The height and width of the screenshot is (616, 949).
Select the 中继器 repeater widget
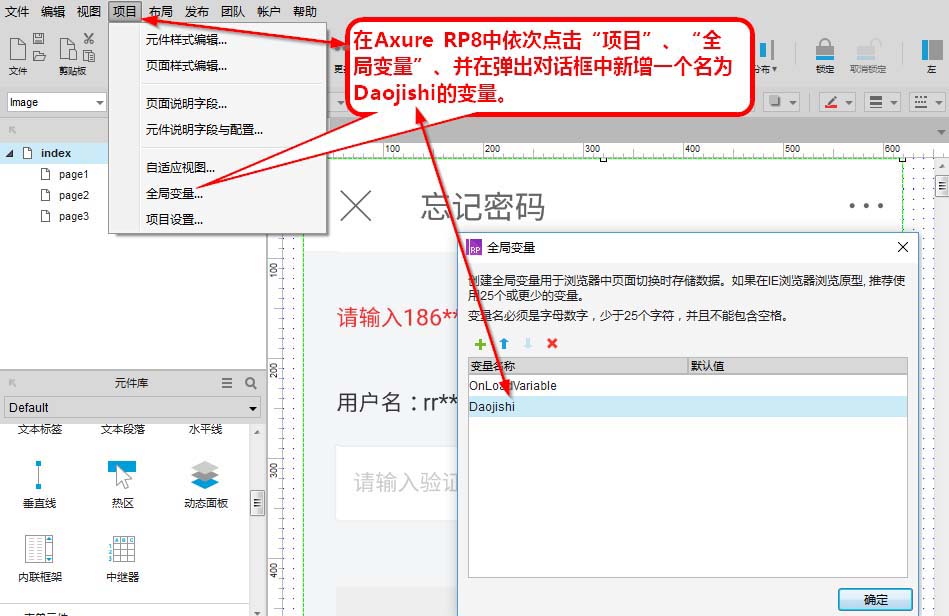pos(122,558)
